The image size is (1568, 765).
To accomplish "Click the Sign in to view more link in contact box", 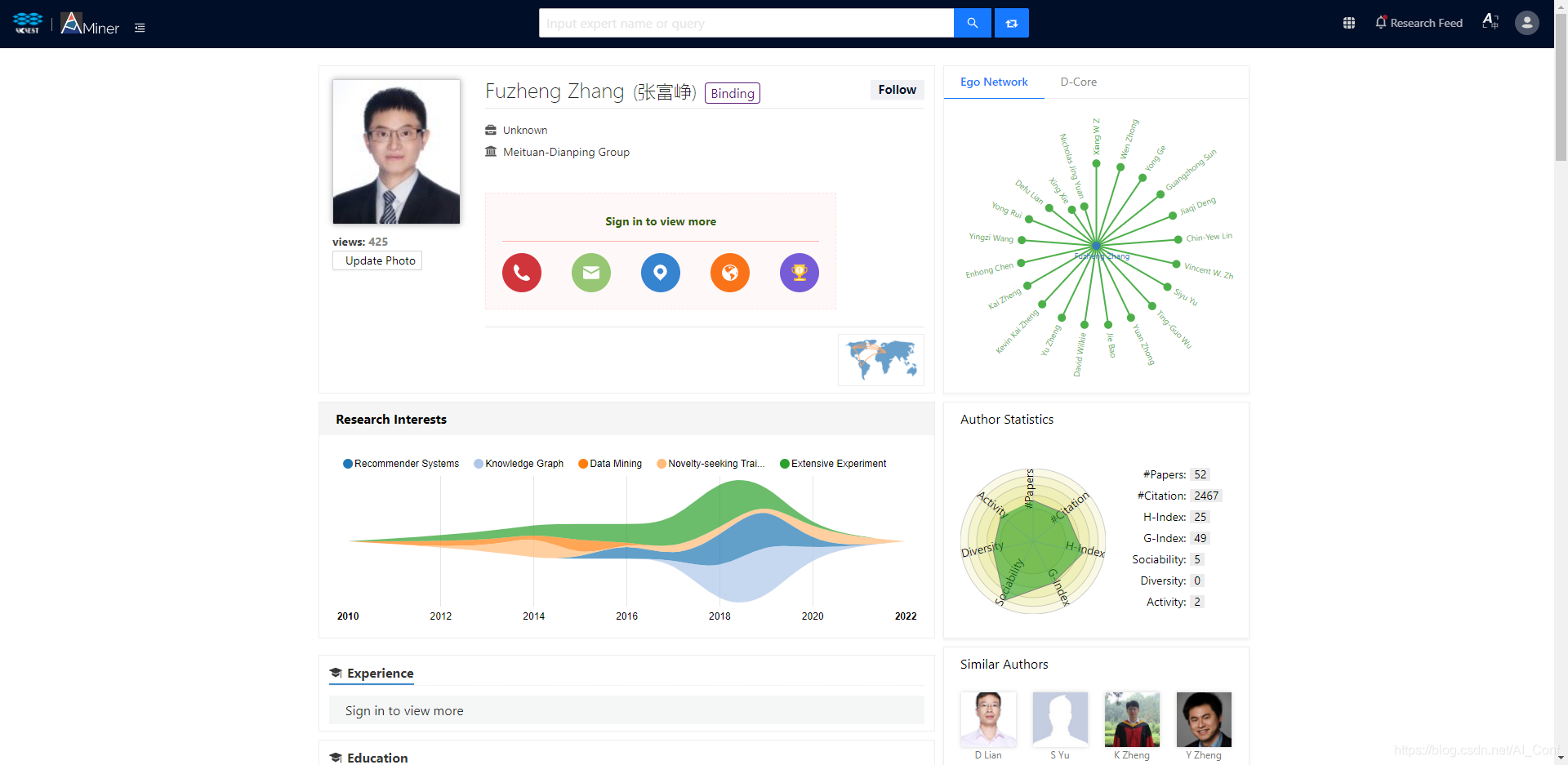I will (x=661, y=221).
